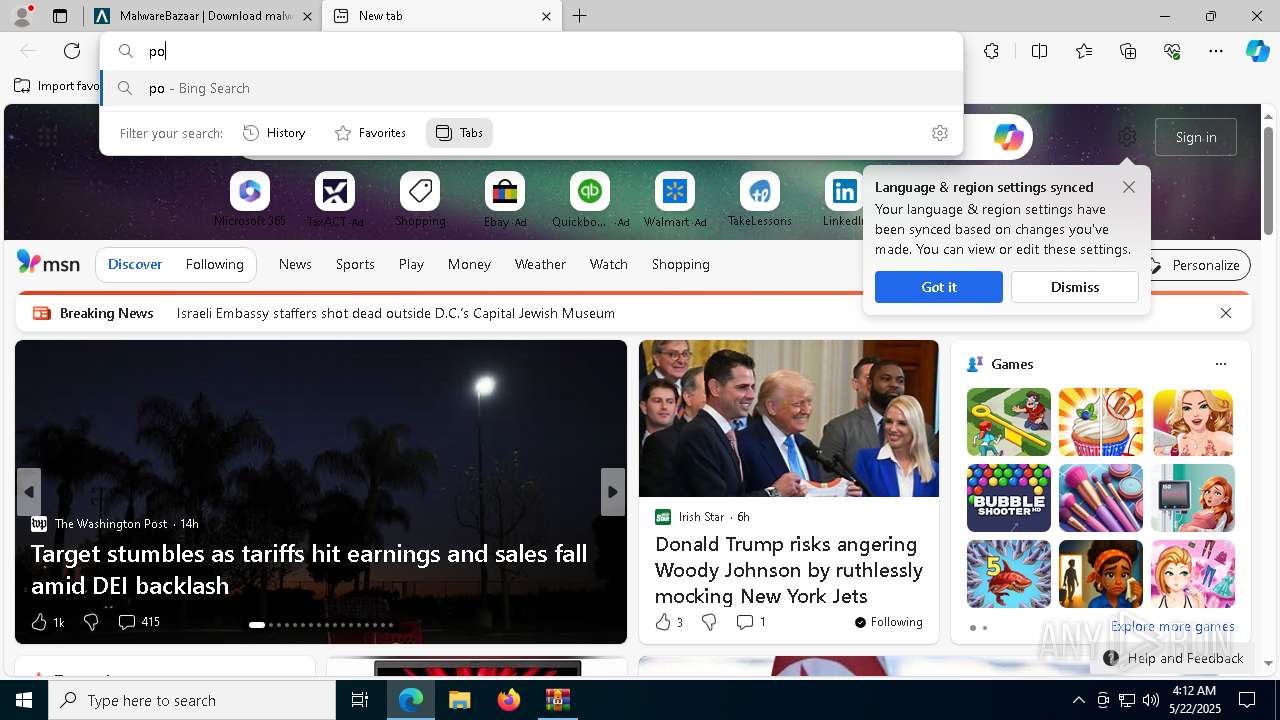
Task: Open Ebay quick link tile
Action: tap(505, 199)
